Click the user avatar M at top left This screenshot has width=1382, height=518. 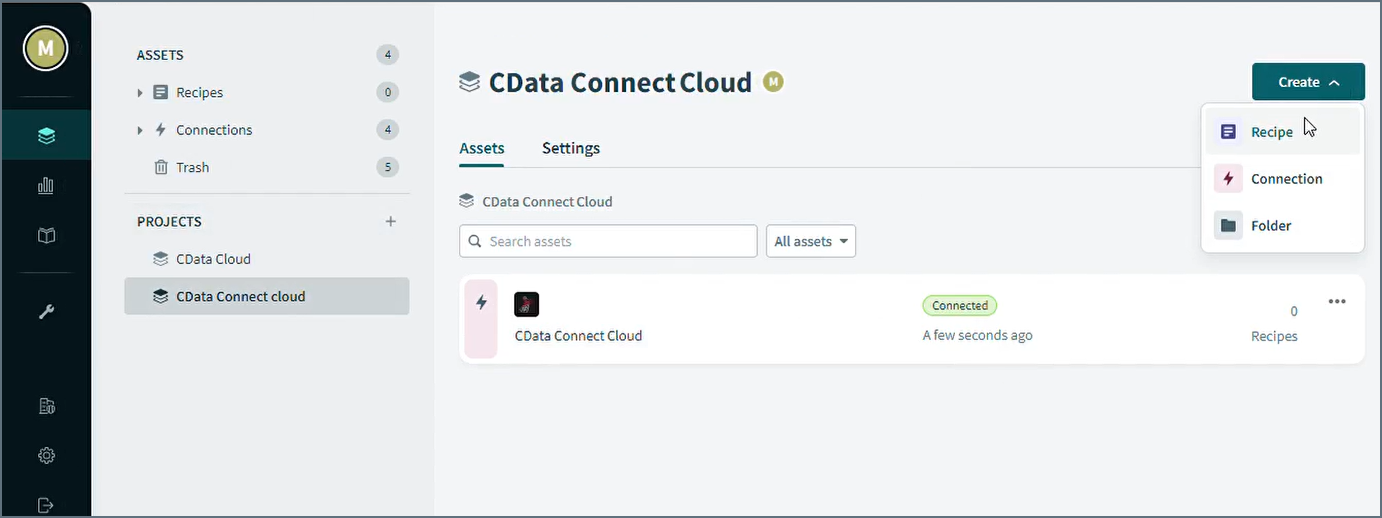coord(45,48)
